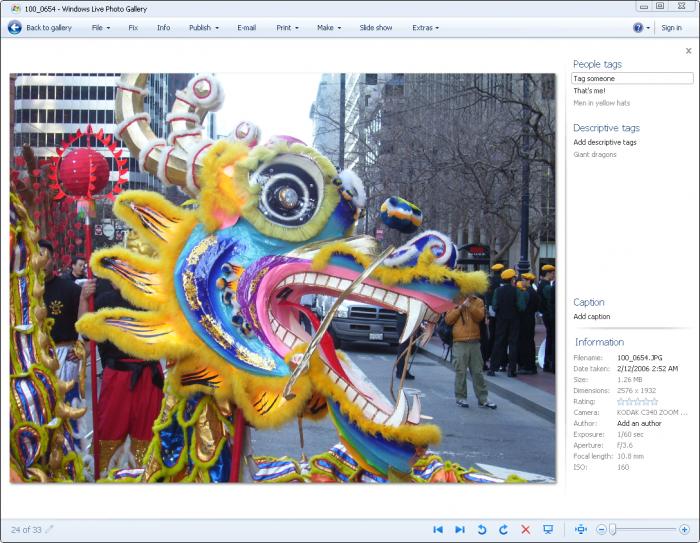Click E-mail in the toolbar
Viewport: 700px width, 543px height.
pyautogui.click(x=247, y=28)
